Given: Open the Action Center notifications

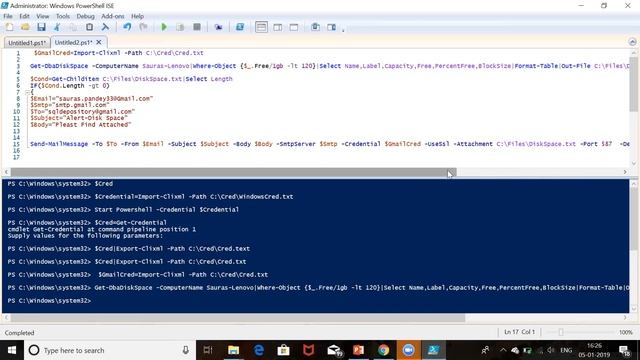Looking at the screenshot, I should pos(624,350).
